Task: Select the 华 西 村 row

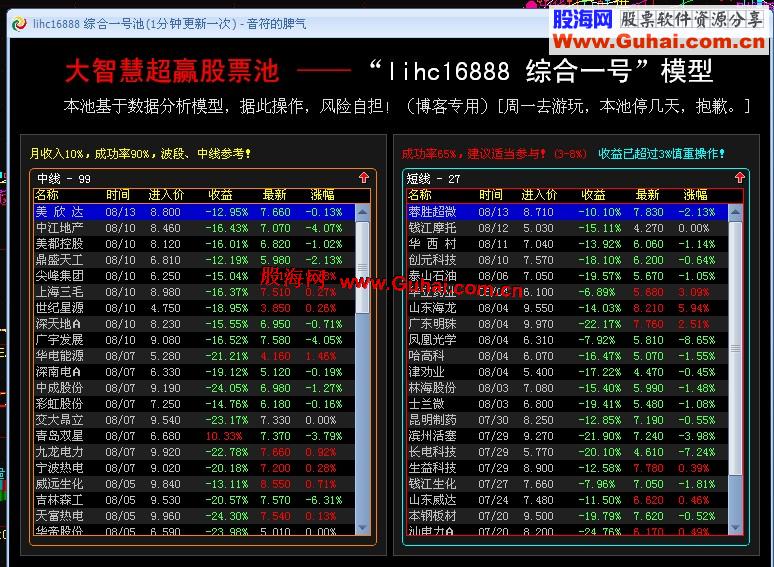Action: pyautogui.click(x=568, y=244)
